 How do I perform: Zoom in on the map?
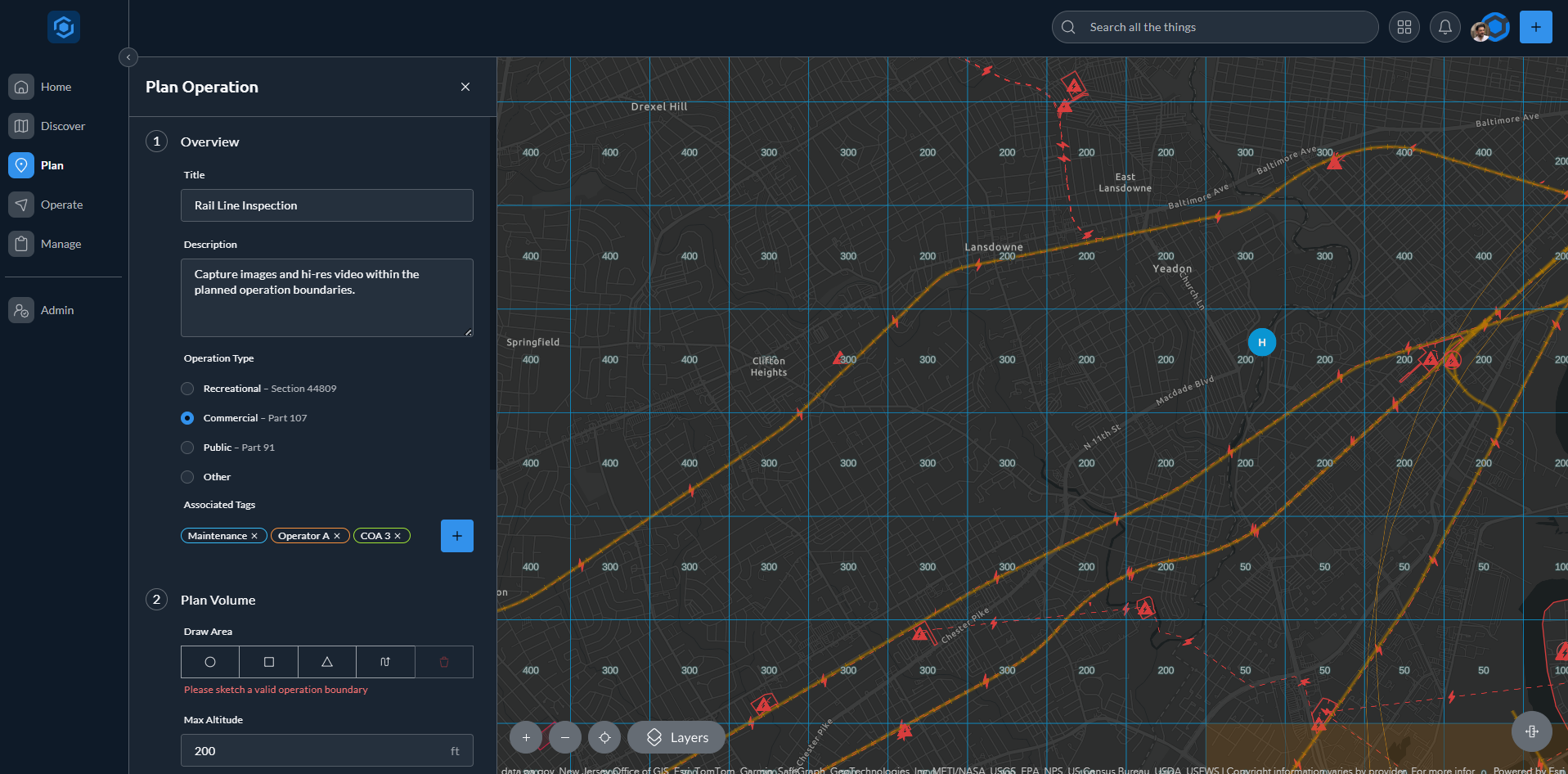pyautogui.click(x=526, y=737)
